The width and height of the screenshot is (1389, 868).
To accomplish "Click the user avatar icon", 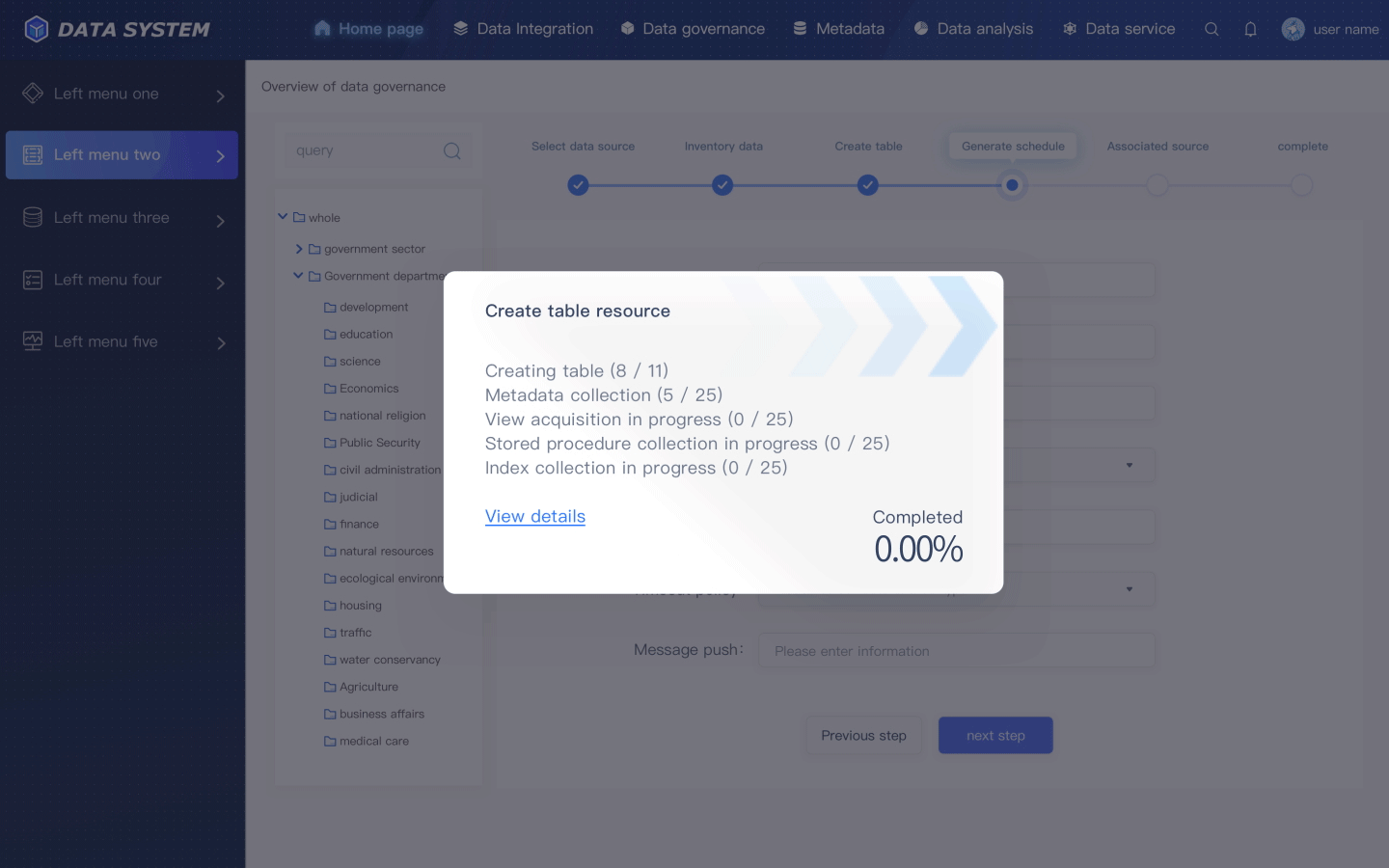I will 1293,29.
